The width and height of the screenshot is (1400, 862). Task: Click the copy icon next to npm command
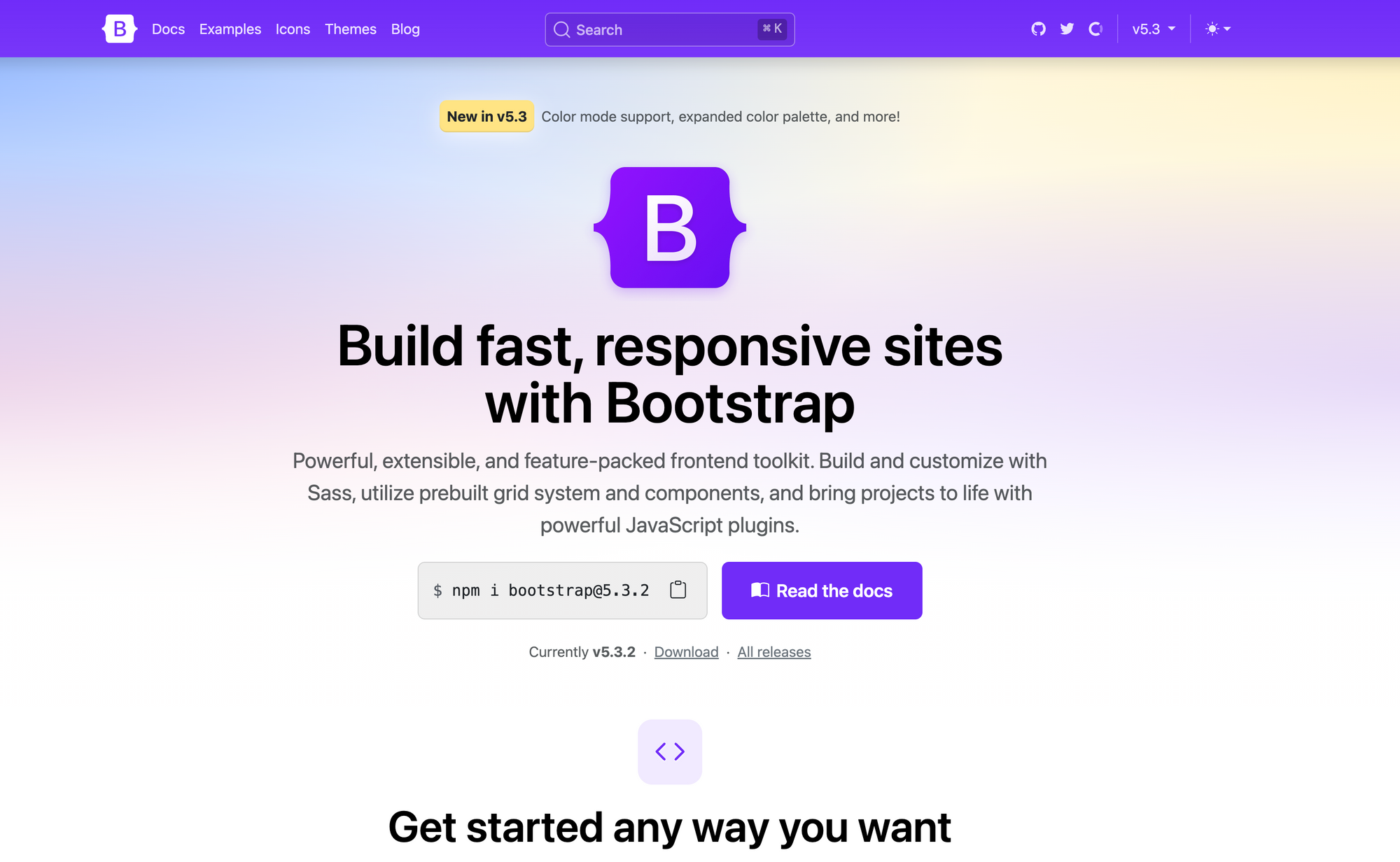click(x=679, y=589)
